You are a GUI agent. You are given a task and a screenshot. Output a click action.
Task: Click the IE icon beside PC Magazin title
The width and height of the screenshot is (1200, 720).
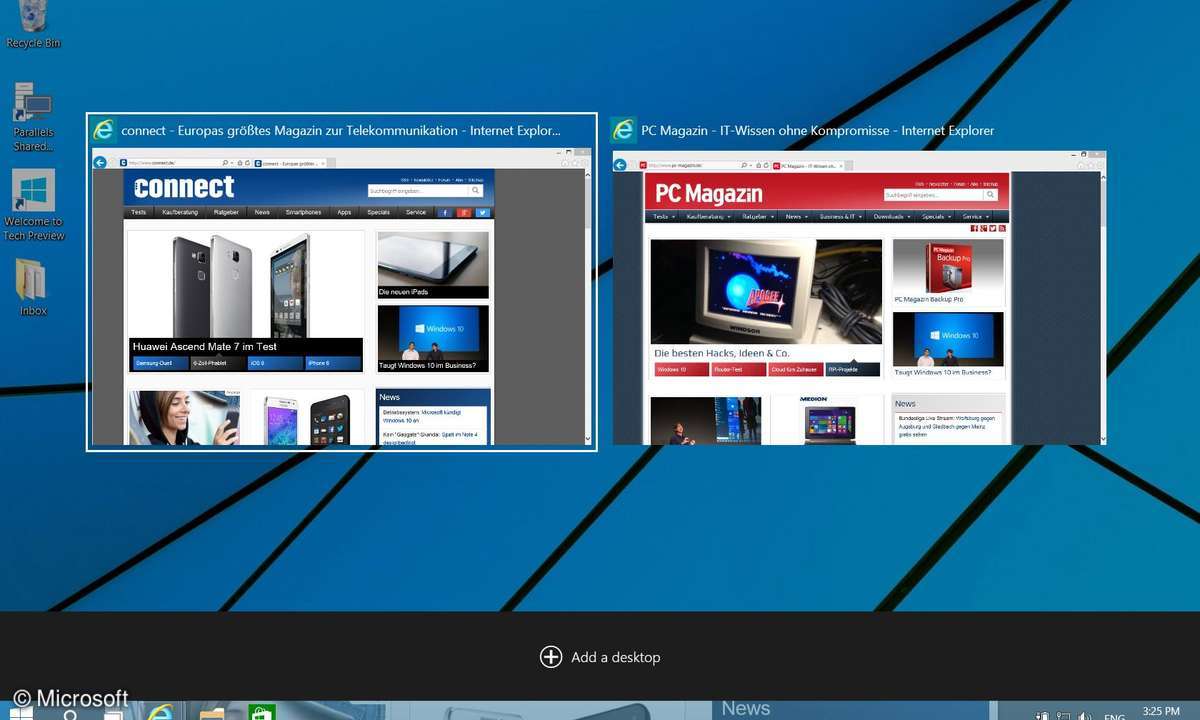[623, 130]
